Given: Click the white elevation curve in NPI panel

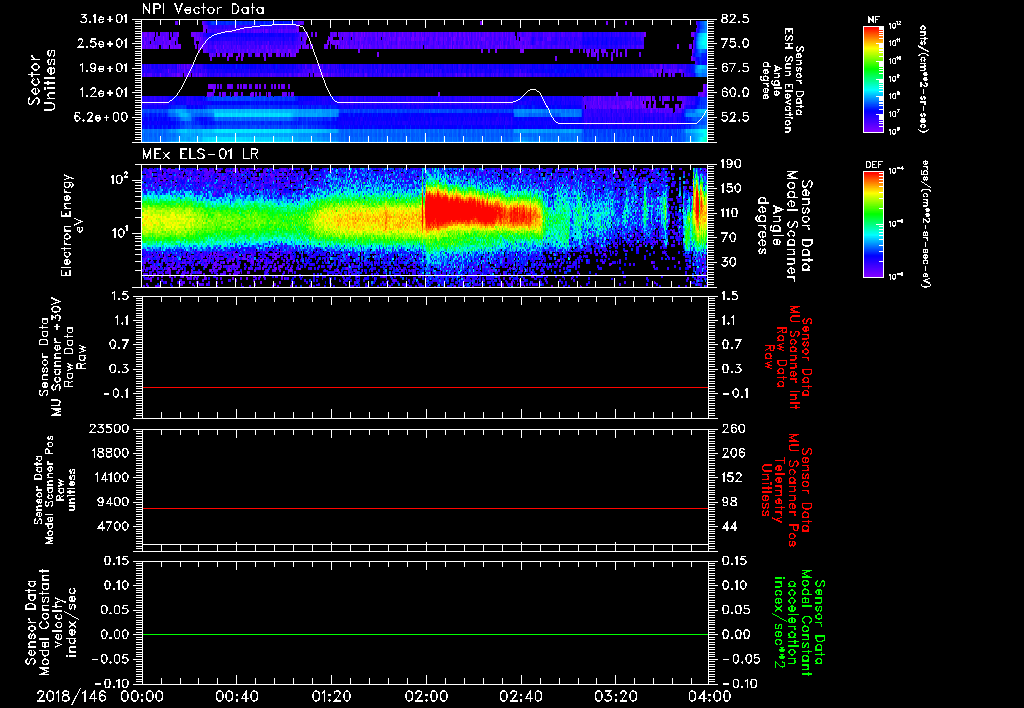Looking at the screenshot, I should pos(424,102).
